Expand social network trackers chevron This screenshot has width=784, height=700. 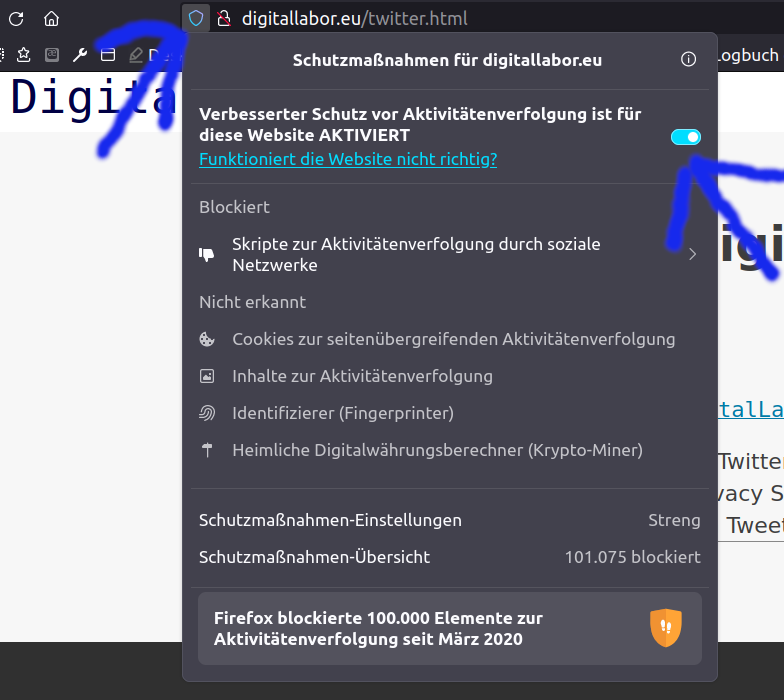point(692,254)
